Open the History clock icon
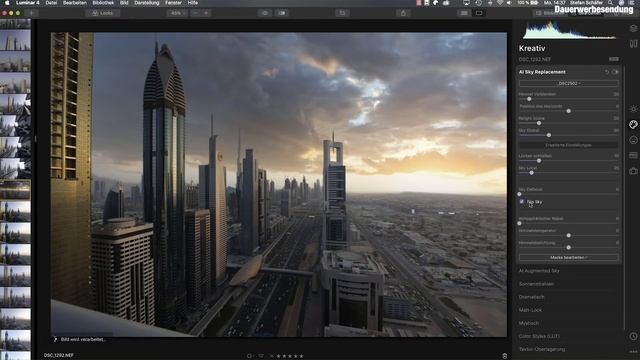 tap(633, 336)
